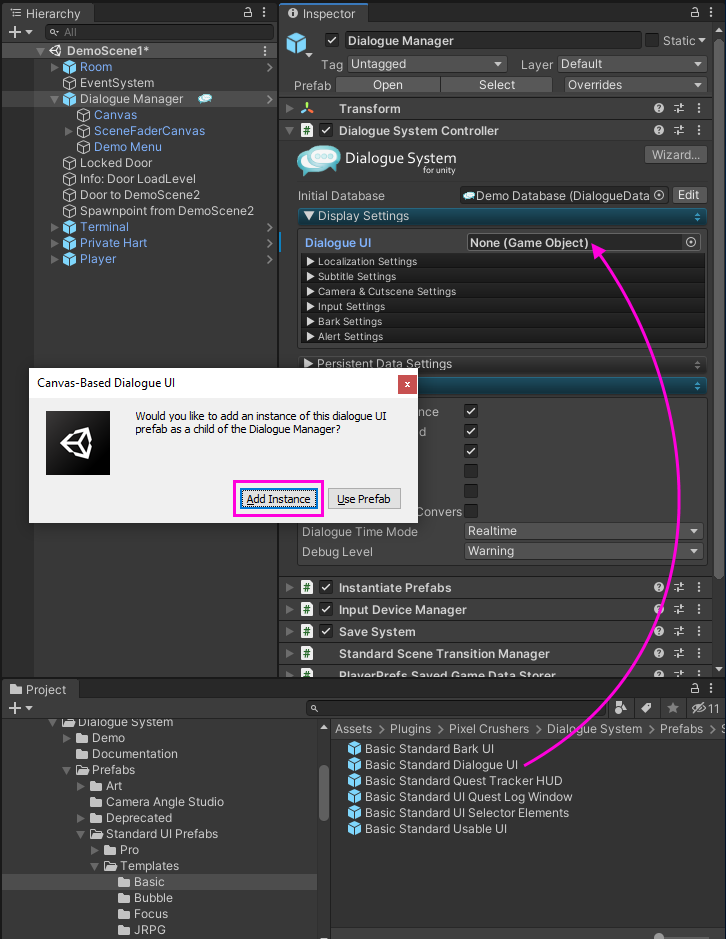
Task: Click the Hierarchy search field
Action: click(x=159, y=32)
